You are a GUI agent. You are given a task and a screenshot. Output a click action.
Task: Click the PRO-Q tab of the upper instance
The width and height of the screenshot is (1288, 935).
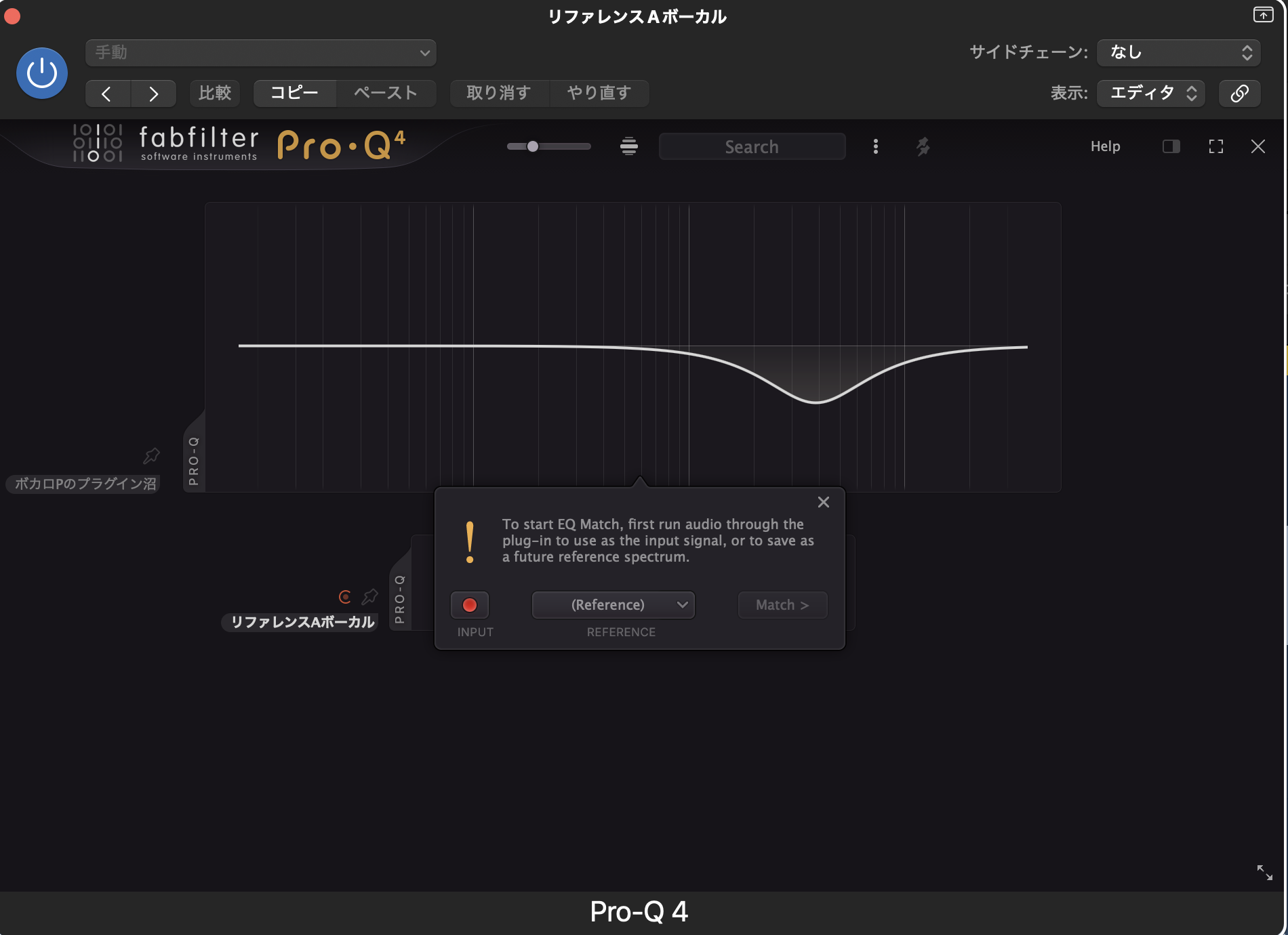click(x=194, y=461)
